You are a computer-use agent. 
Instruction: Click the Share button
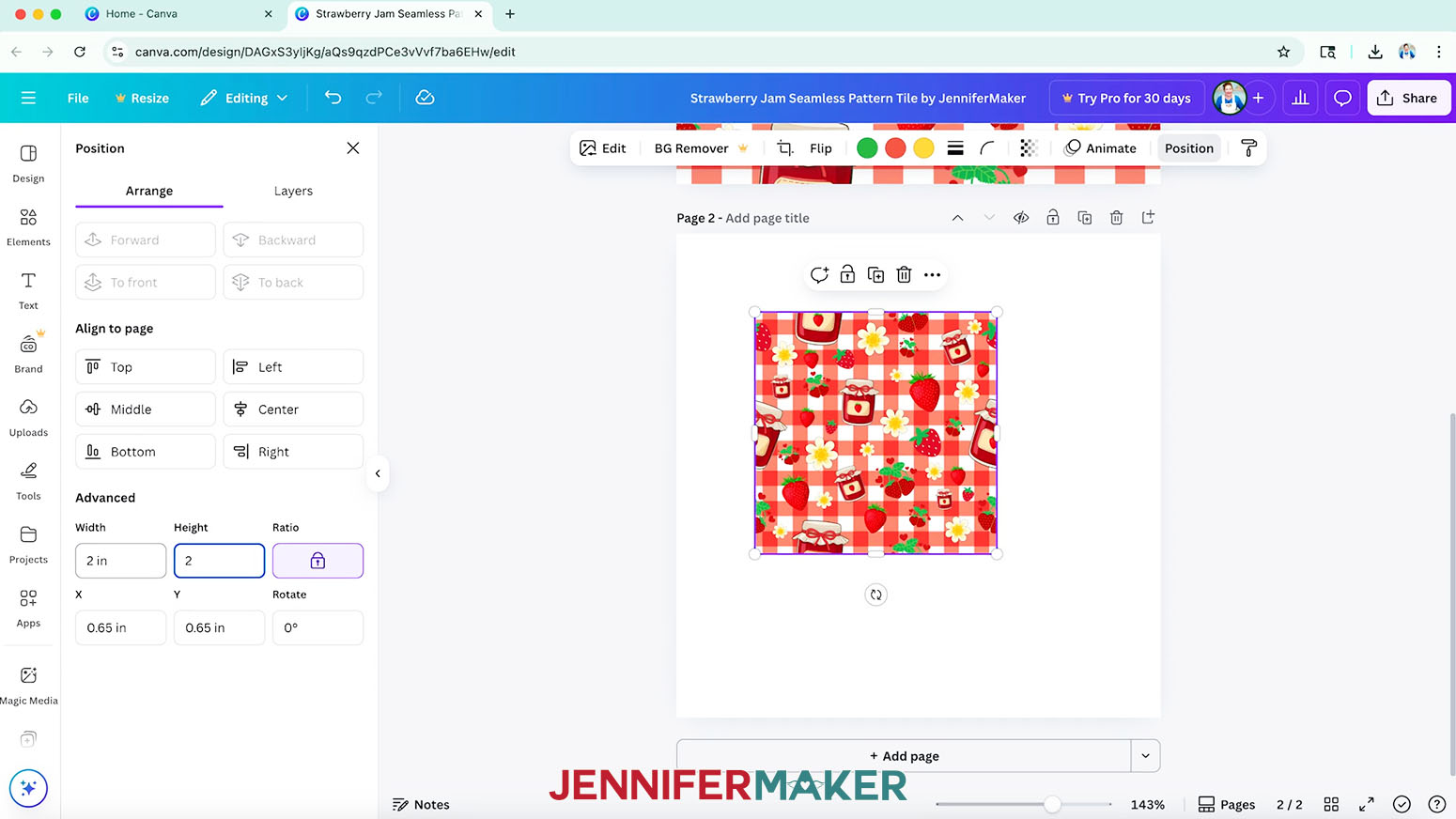pos(1408,98)
